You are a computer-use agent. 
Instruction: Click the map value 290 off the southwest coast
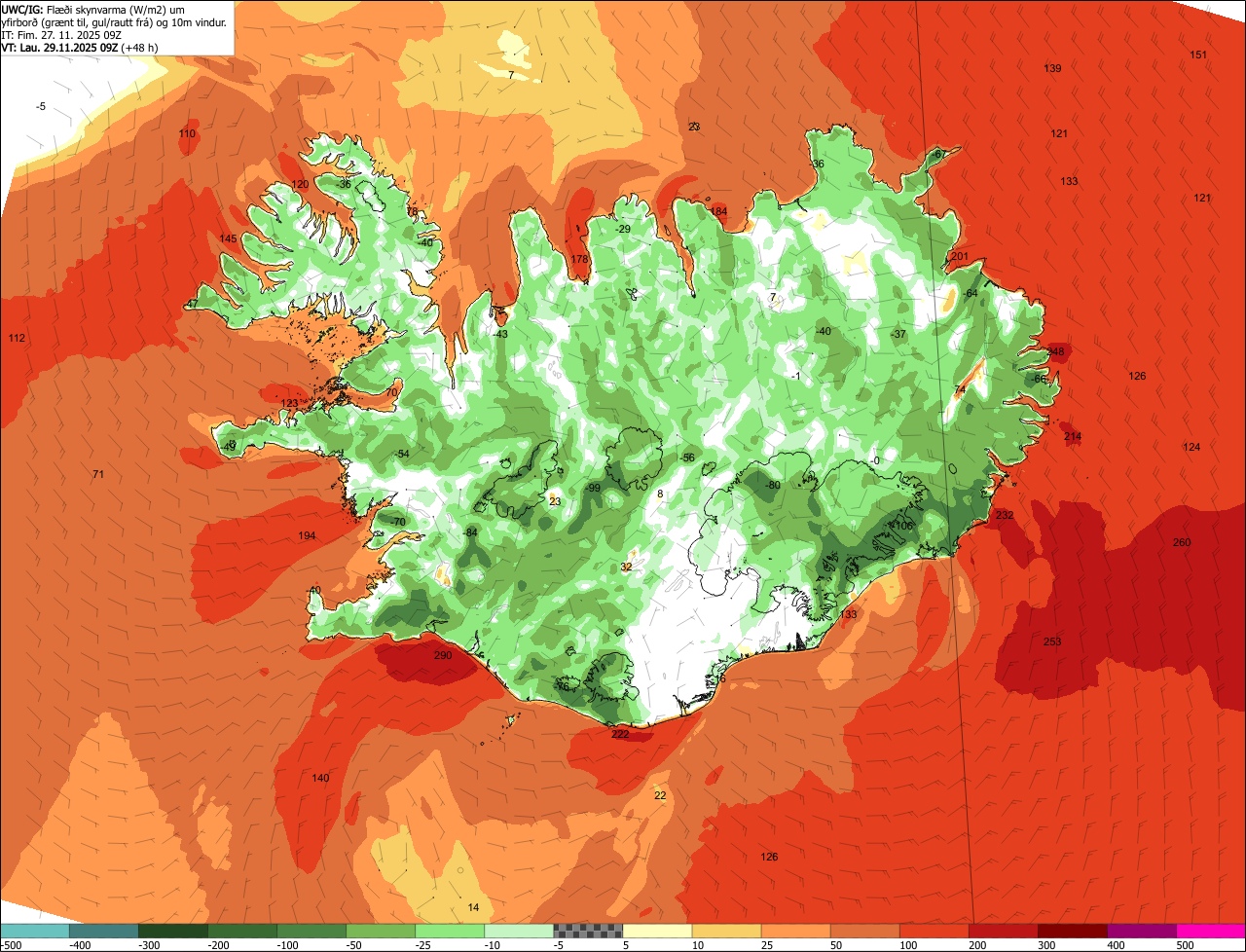(443, 656)
